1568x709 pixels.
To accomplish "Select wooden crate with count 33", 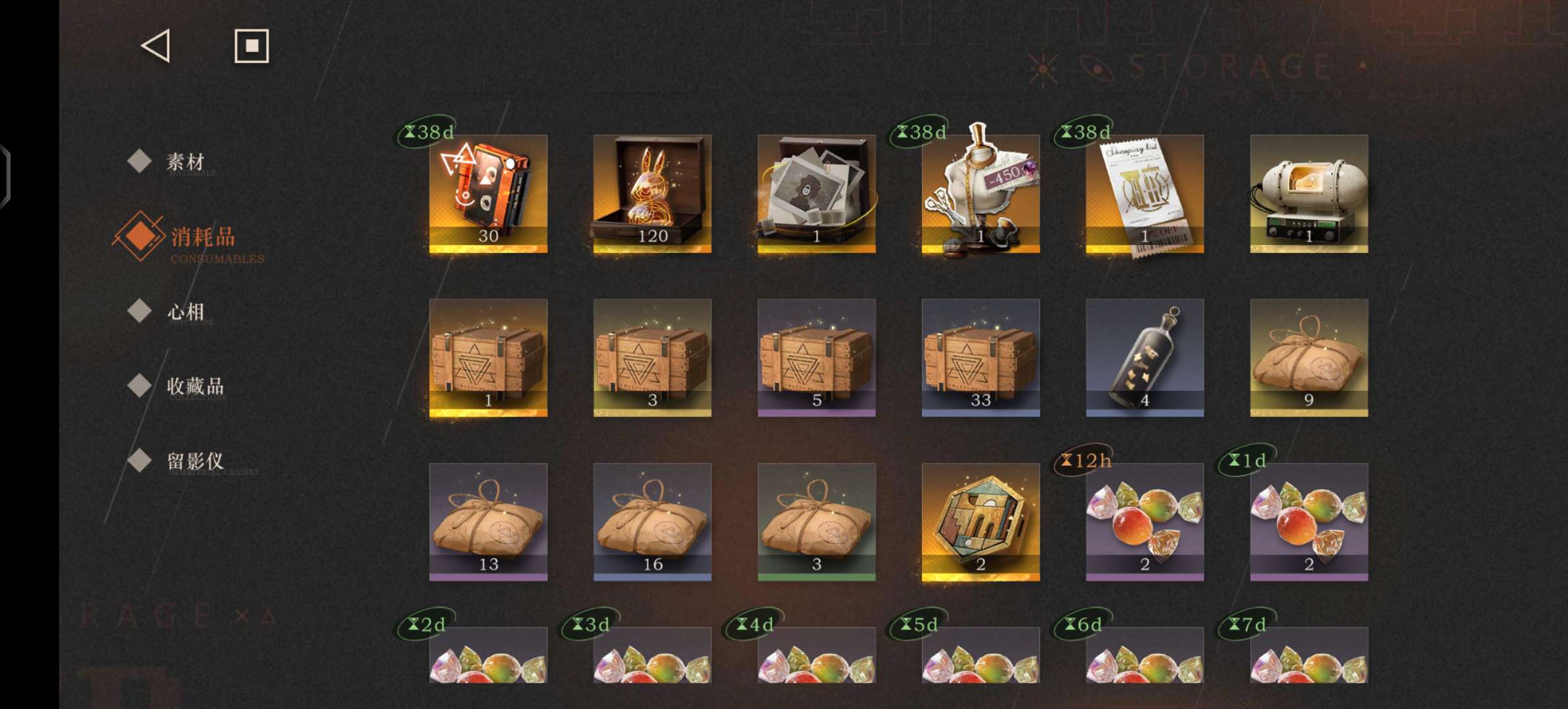I will [x=980, y=358].
